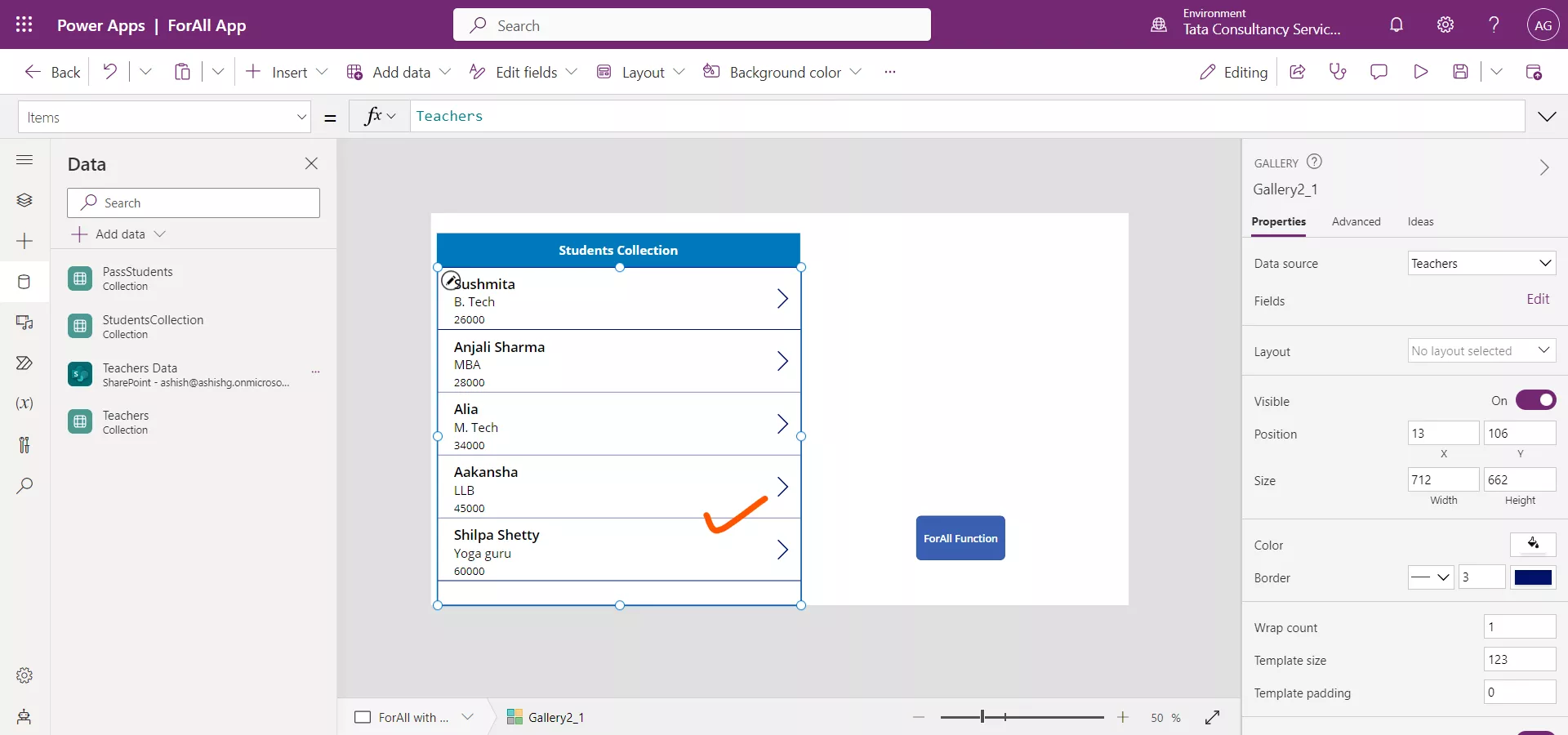Save the app with the save icon
This screenshot has width=1568, height=735.
[1461, 72]
